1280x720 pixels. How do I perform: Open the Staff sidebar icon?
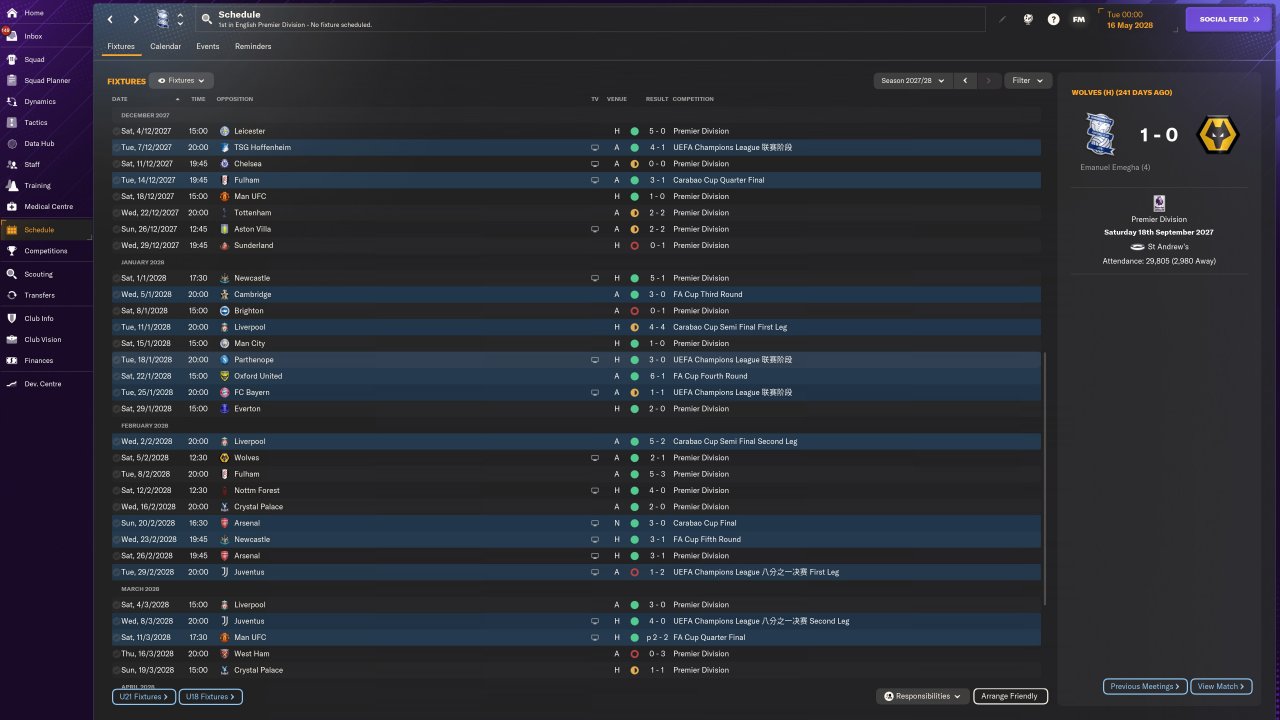[11, 164]
